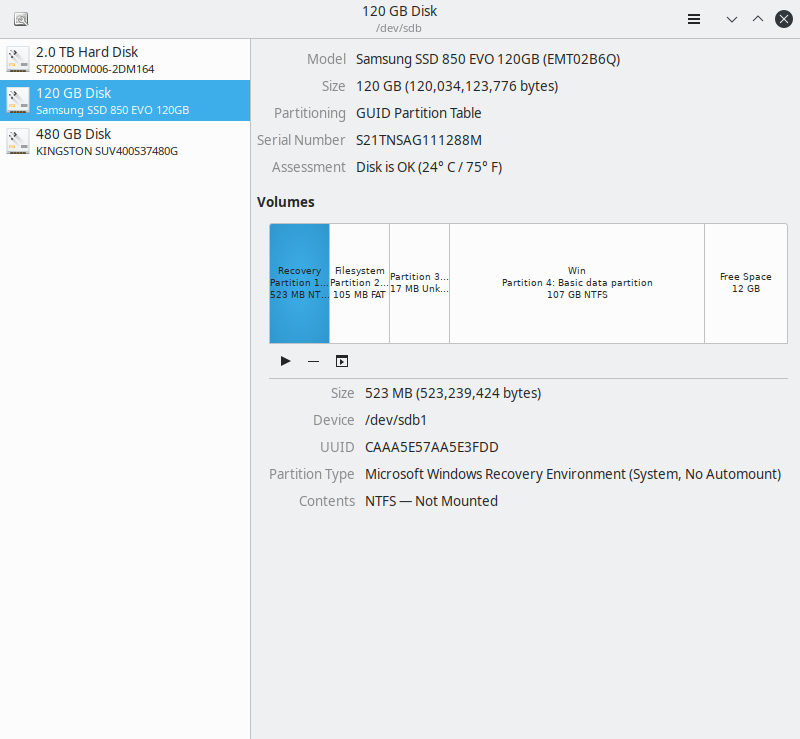Maximize window with the up chevron

(x=758, y=19)
